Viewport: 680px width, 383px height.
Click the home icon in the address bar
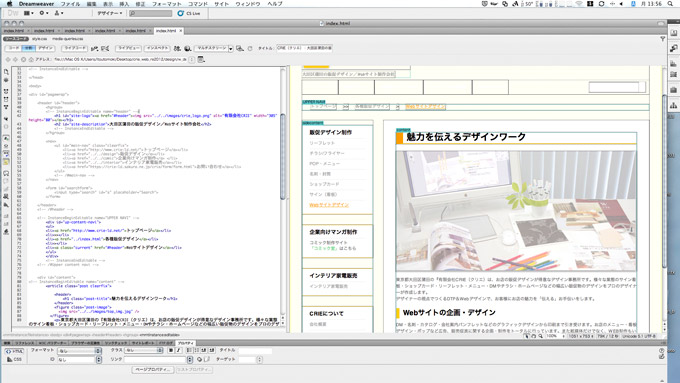(x=31, y=59)
